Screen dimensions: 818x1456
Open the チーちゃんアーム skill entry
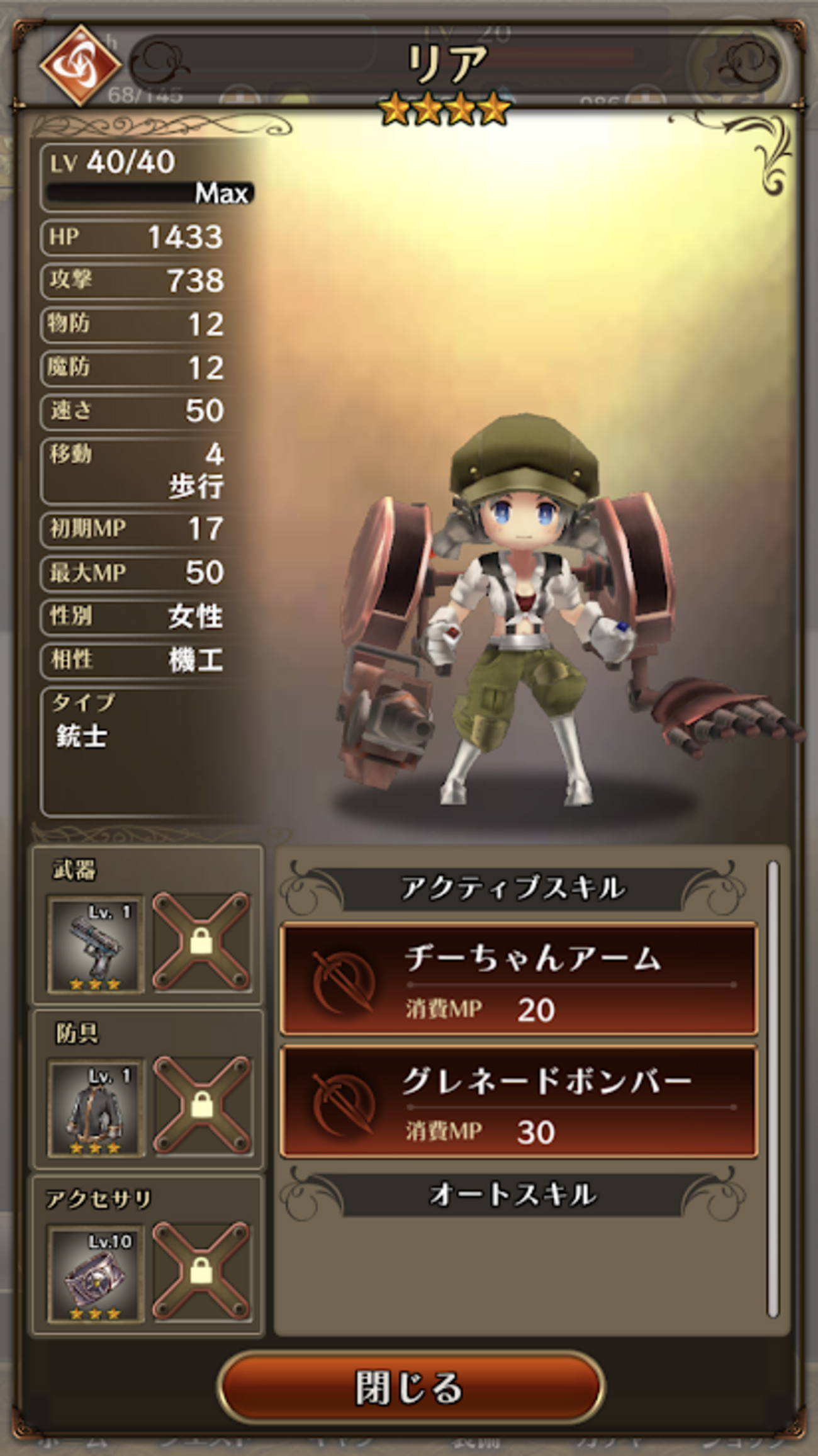518,979
